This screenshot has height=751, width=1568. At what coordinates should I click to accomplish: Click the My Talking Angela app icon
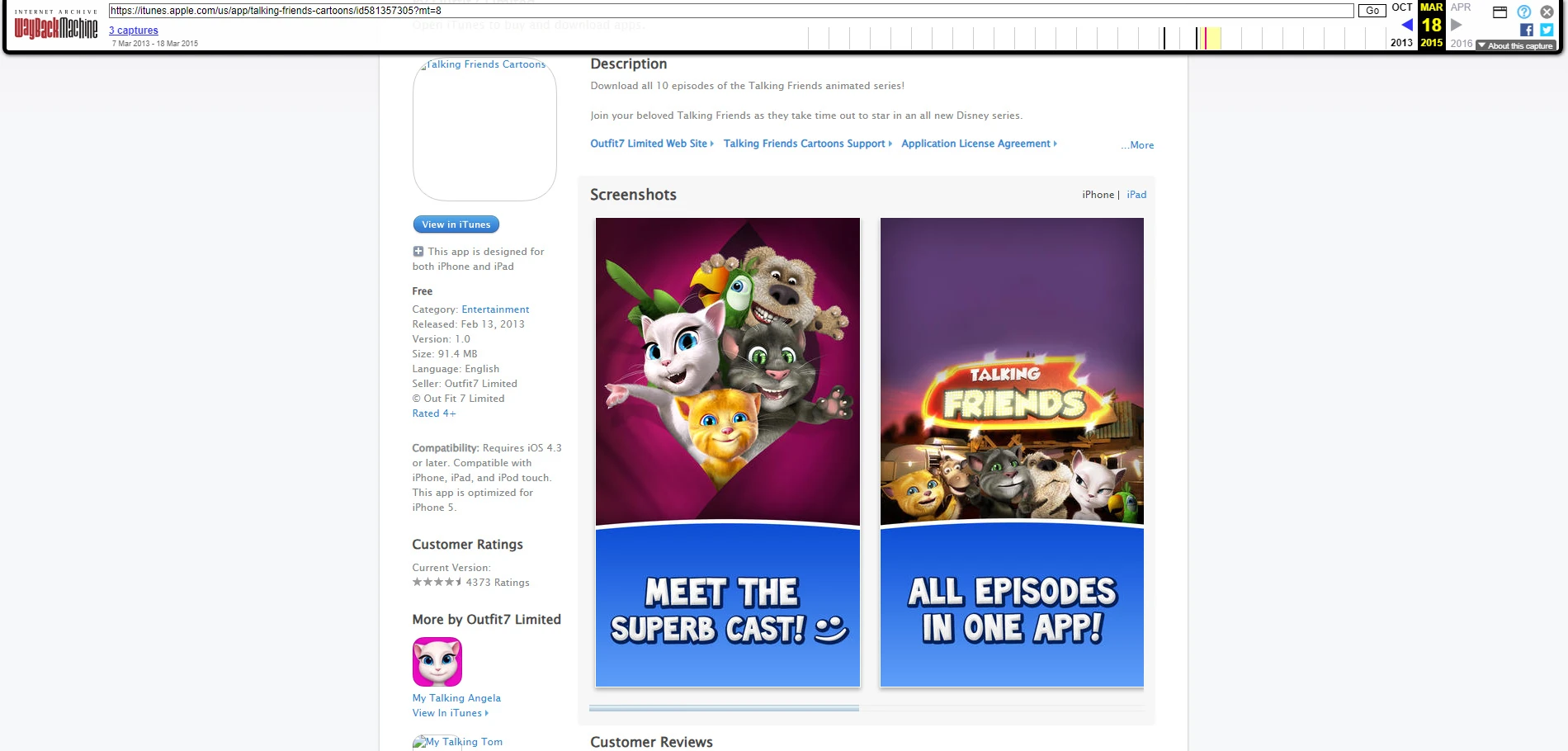click(436, 661)
